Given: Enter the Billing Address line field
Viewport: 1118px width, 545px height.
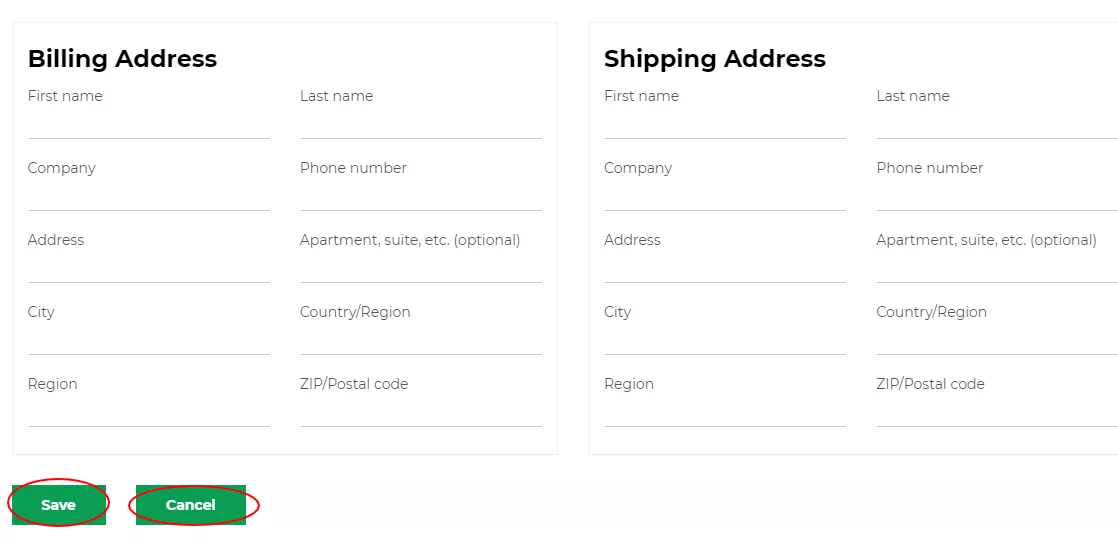Looking at the screenshot, I should tap(149, 268).
